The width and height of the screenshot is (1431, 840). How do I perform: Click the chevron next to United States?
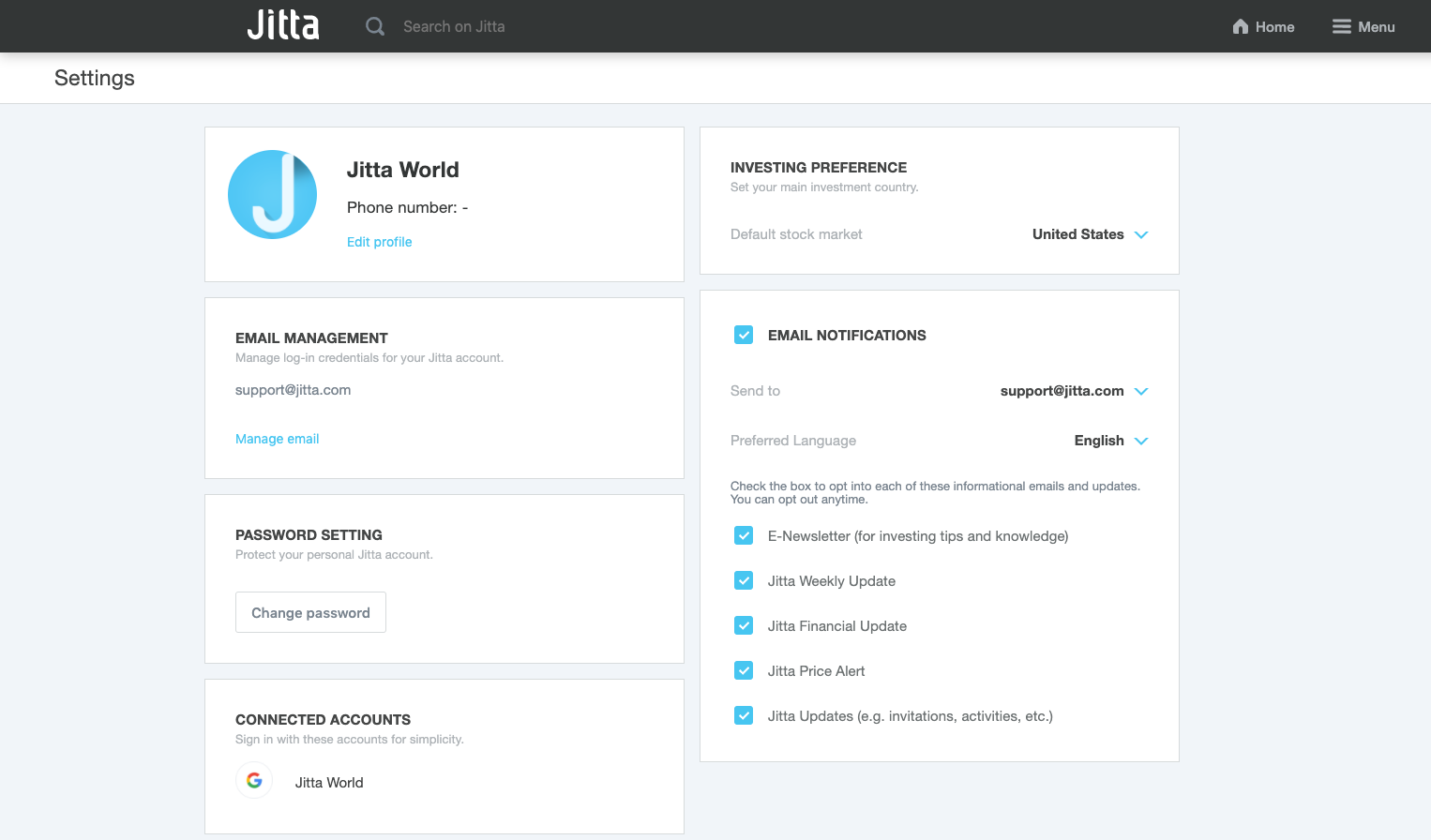click(x=1141, y=234)
